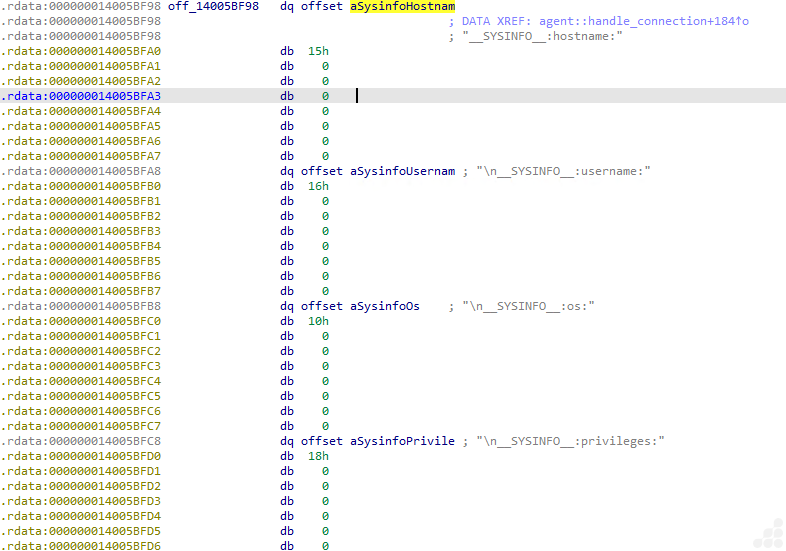The image size is (786, 551).
Task: Click the address 14005BFB8 in the listing
Action: point(81,306)
